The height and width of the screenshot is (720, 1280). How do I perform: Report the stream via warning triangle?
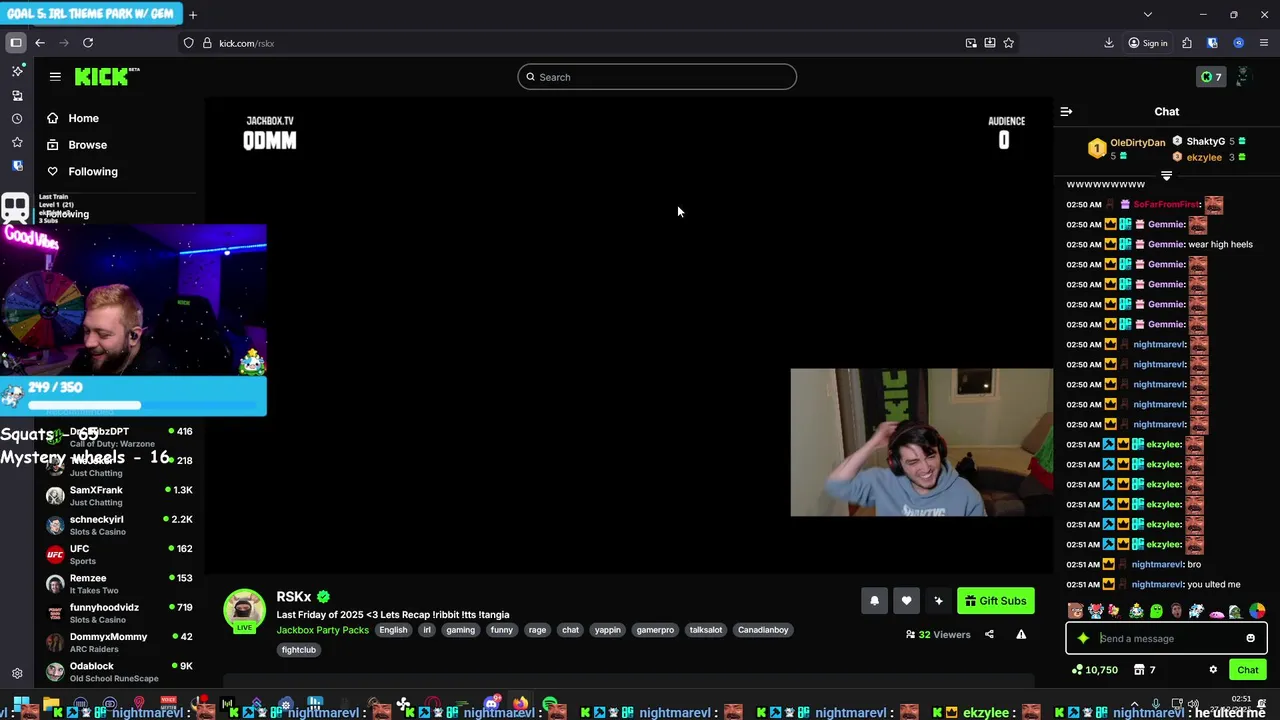1021,634
